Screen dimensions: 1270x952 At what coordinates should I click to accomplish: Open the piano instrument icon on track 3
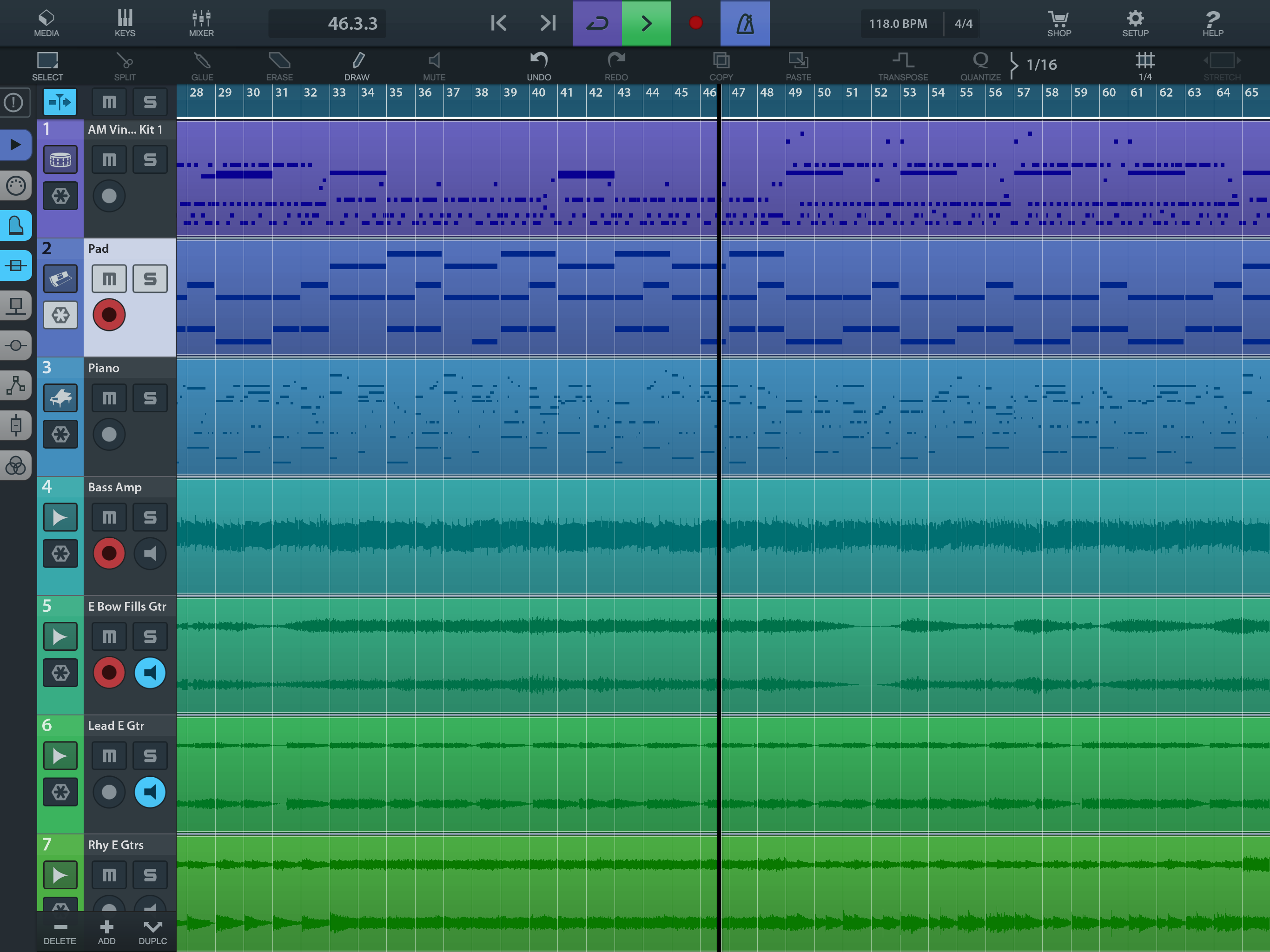point(60,398)
